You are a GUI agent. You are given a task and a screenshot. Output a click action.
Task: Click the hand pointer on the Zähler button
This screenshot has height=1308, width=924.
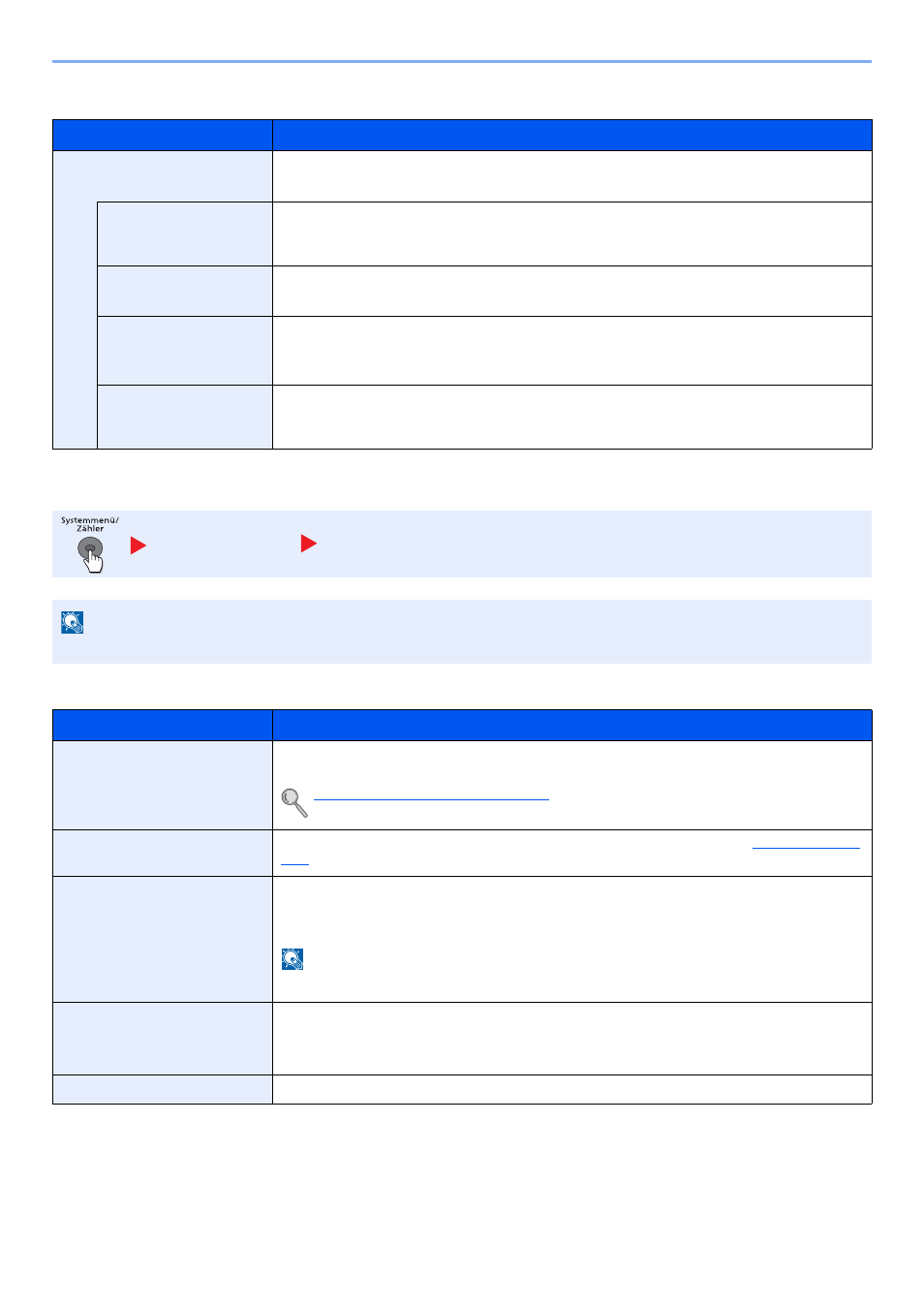(x=94, y=561)
